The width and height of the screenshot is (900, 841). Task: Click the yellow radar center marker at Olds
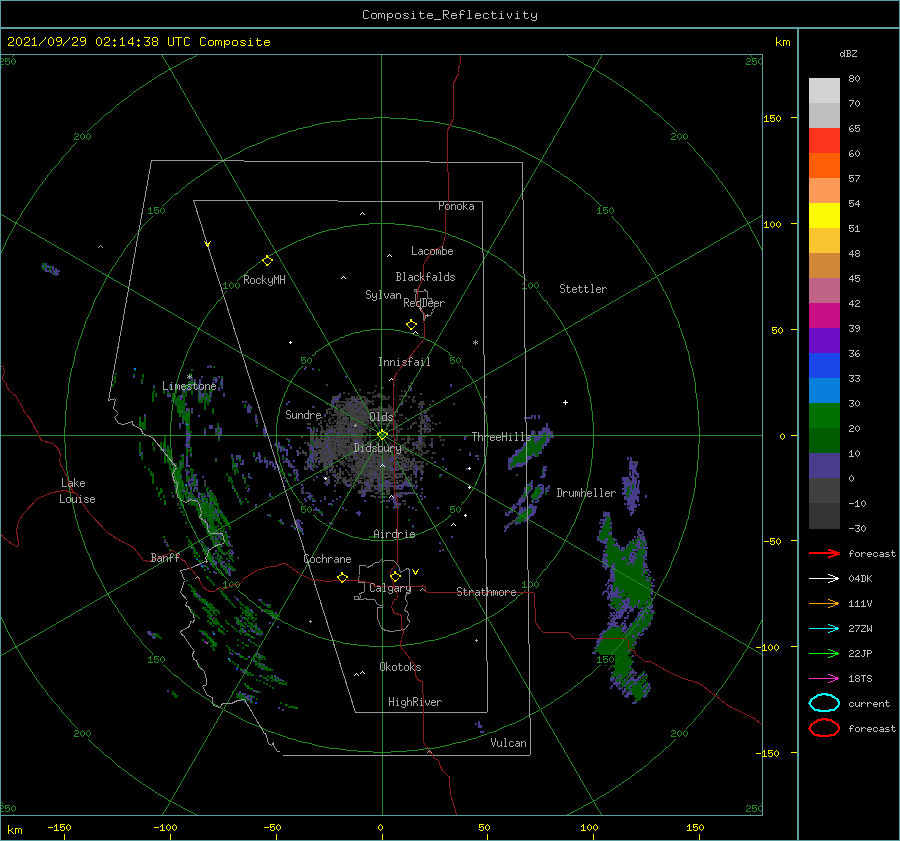pos(382,435)
